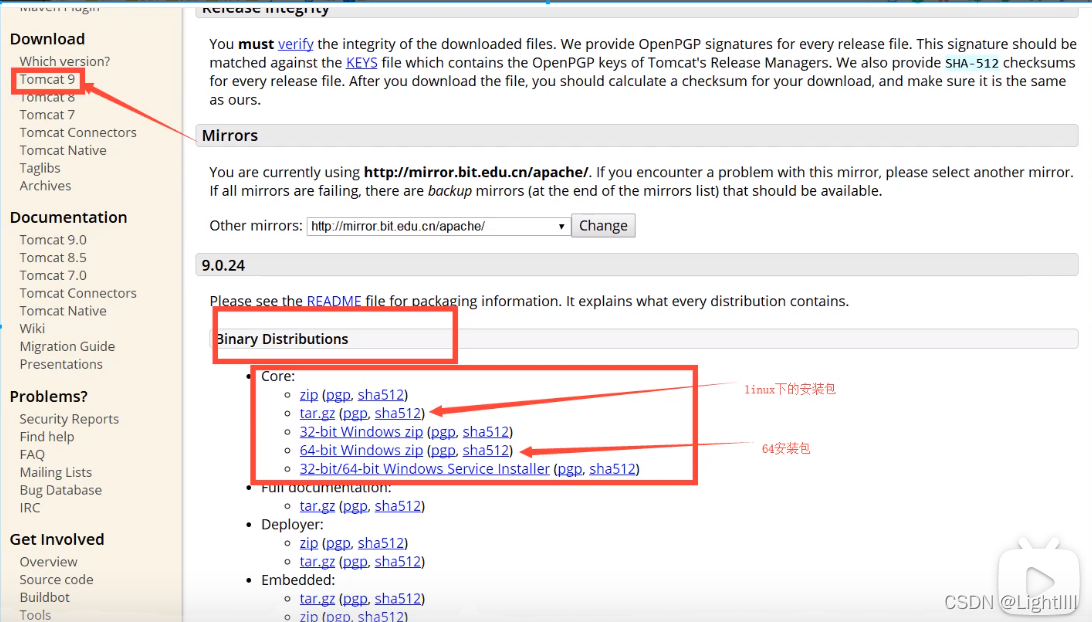Download the Embedded tar.gz
This screenshot has height=622, width=1092.
click(317, 598)
